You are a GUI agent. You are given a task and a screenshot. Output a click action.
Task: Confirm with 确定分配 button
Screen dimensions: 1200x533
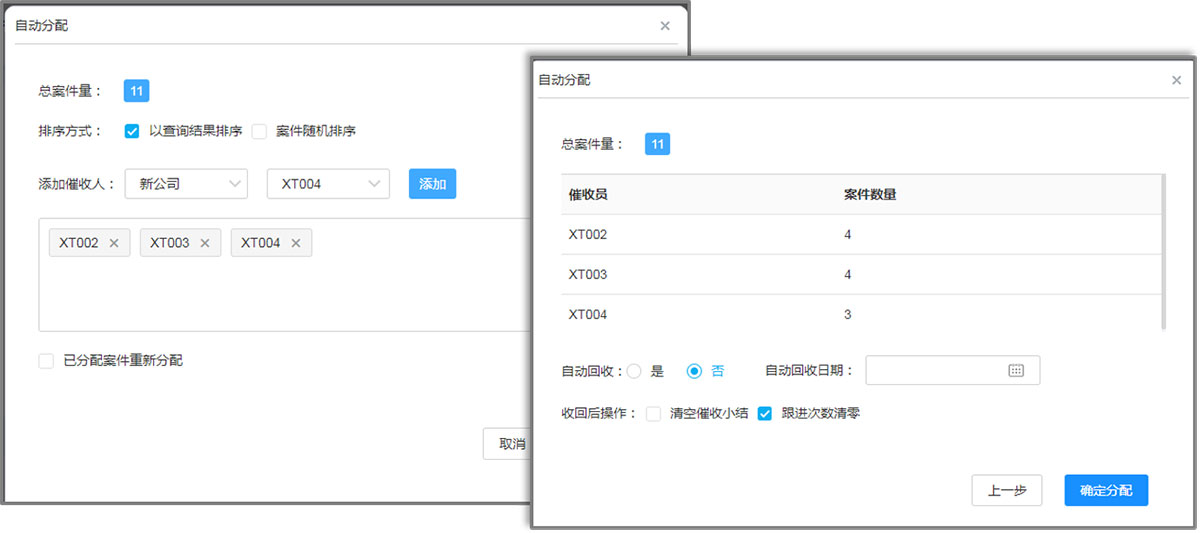(x=1106, y=491)
